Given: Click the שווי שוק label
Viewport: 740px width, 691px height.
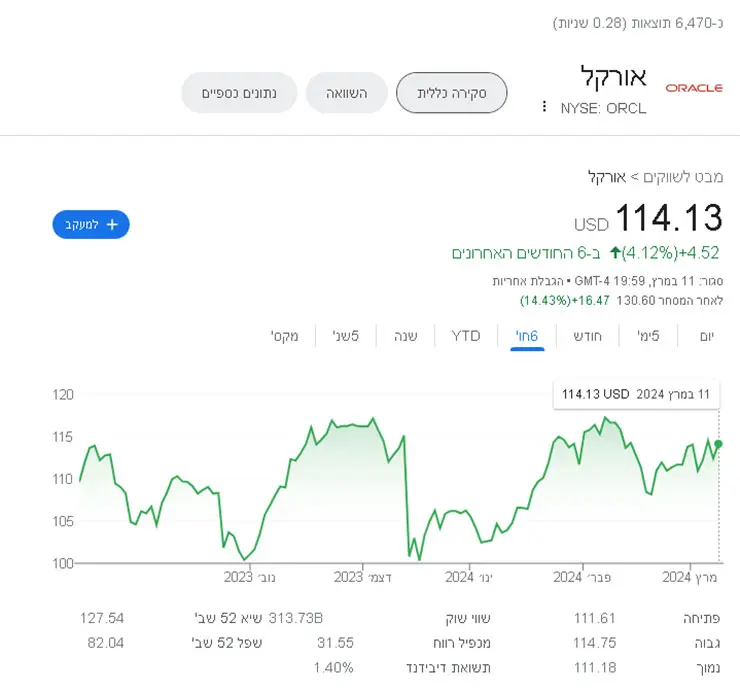Looking at the screenshot, I should point(468,618).
